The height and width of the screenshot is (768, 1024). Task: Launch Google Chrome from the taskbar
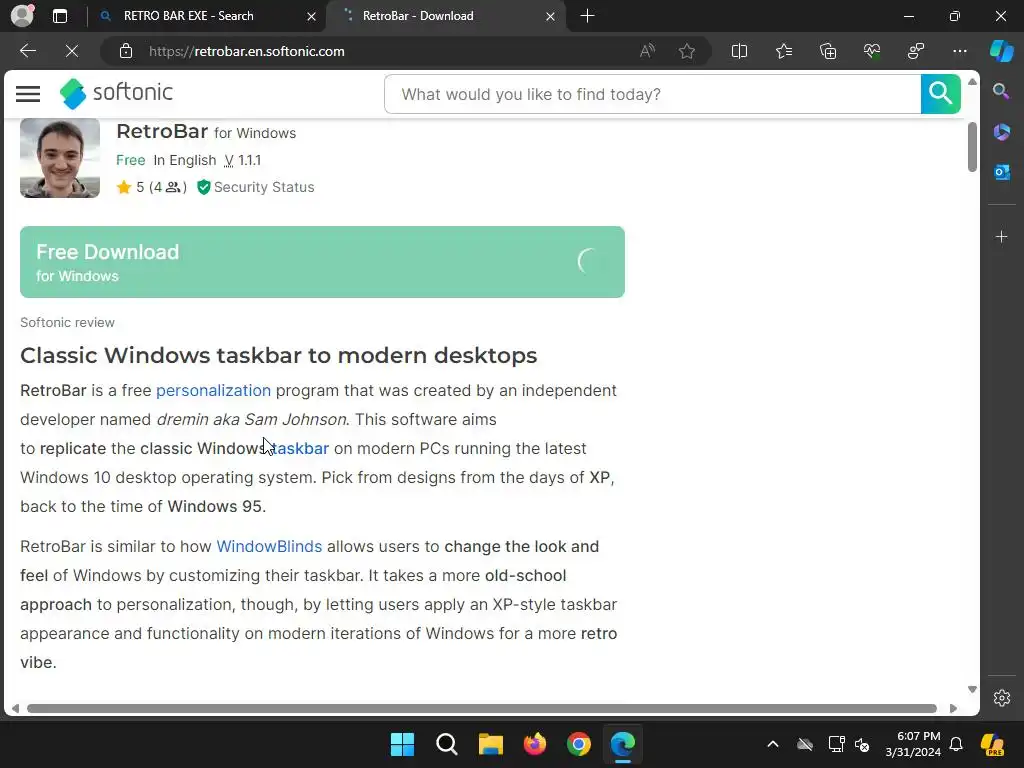click(579, 744)
